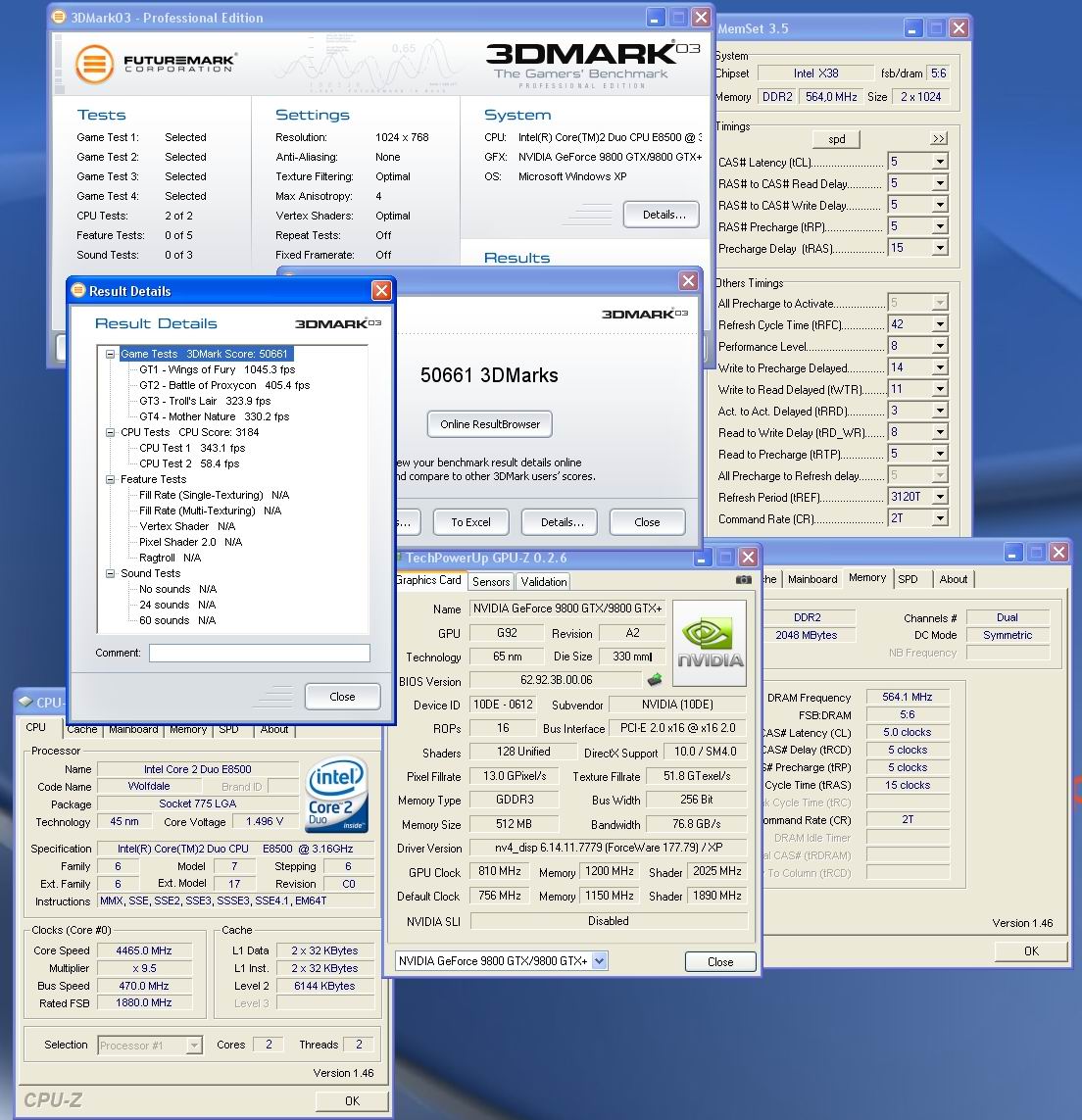Click the NVIDIA logo in GPU-Z
This screenshot has height=1120, width=1082.
click(x=710, y=643)
